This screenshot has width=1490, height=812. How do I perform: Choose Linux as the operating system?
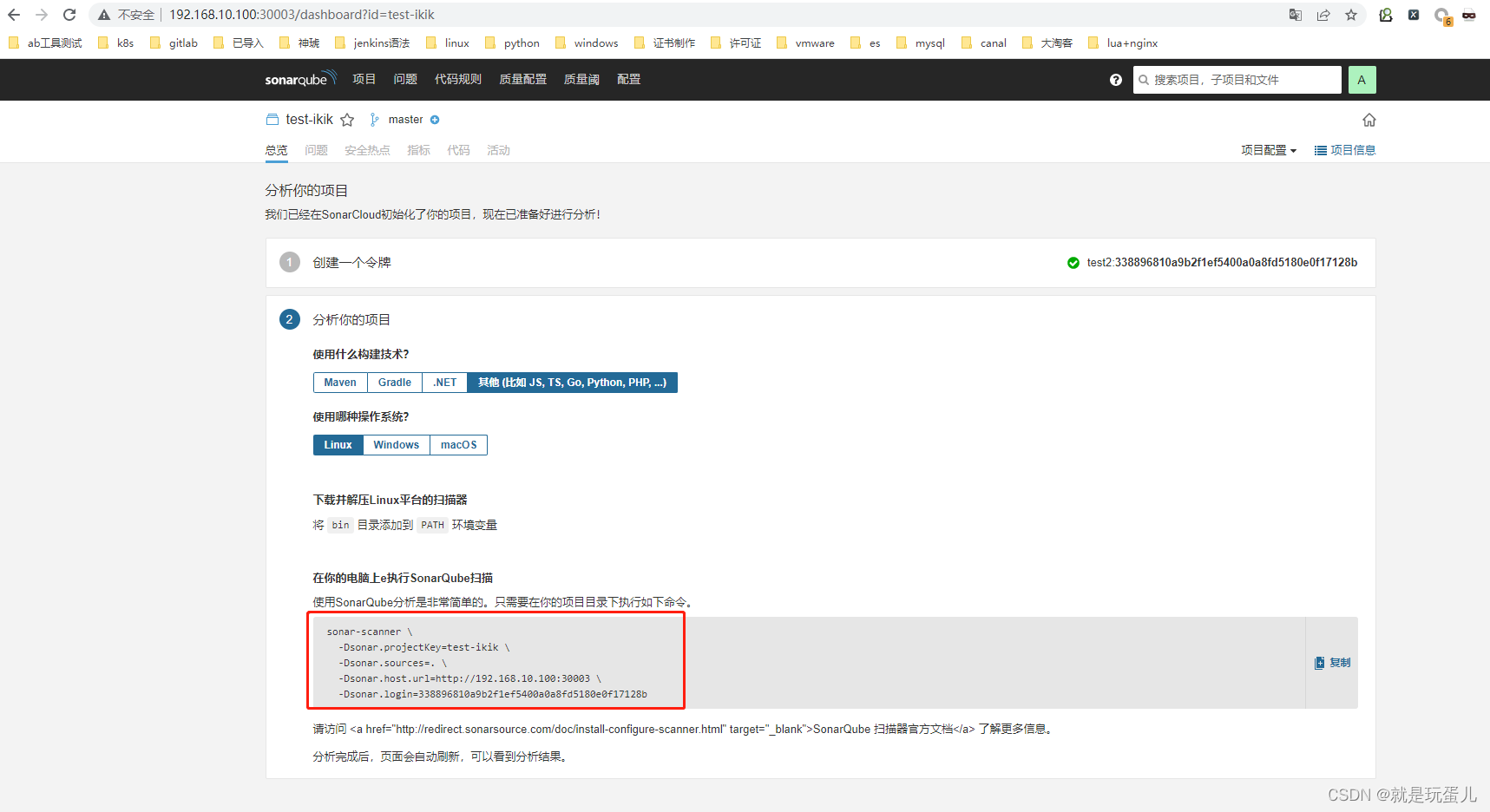tap(338, 445)
